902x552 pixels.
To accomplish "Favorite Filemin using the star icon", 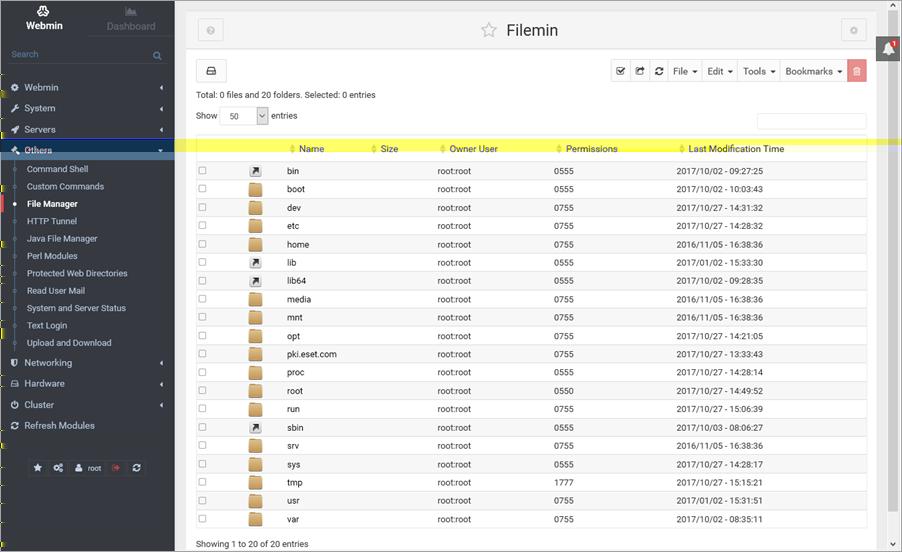I will 489,30.
